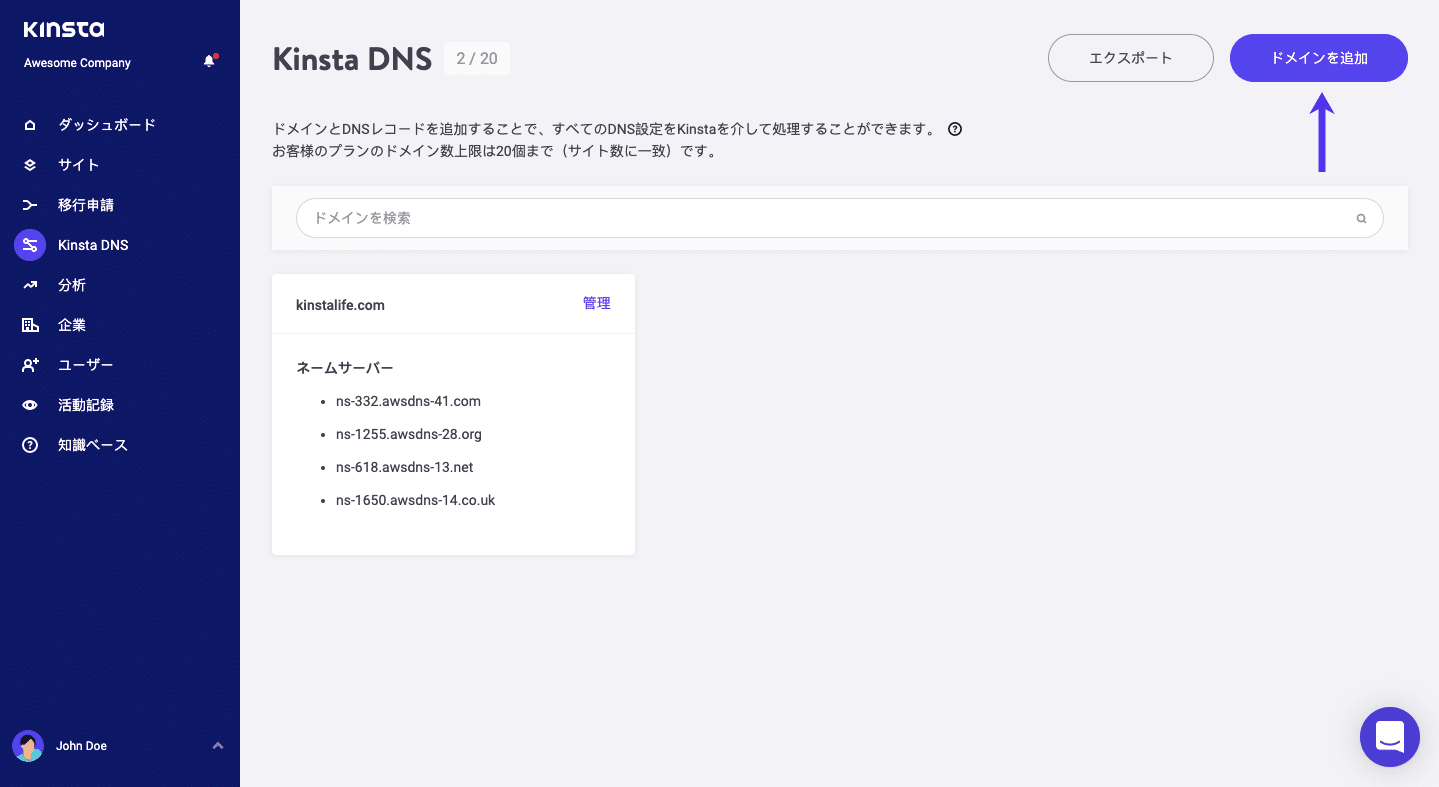Viewport: 1439px width, 787px height.
Task: Click the search magnifier in the domain search bar
Action: (1360, 217)
